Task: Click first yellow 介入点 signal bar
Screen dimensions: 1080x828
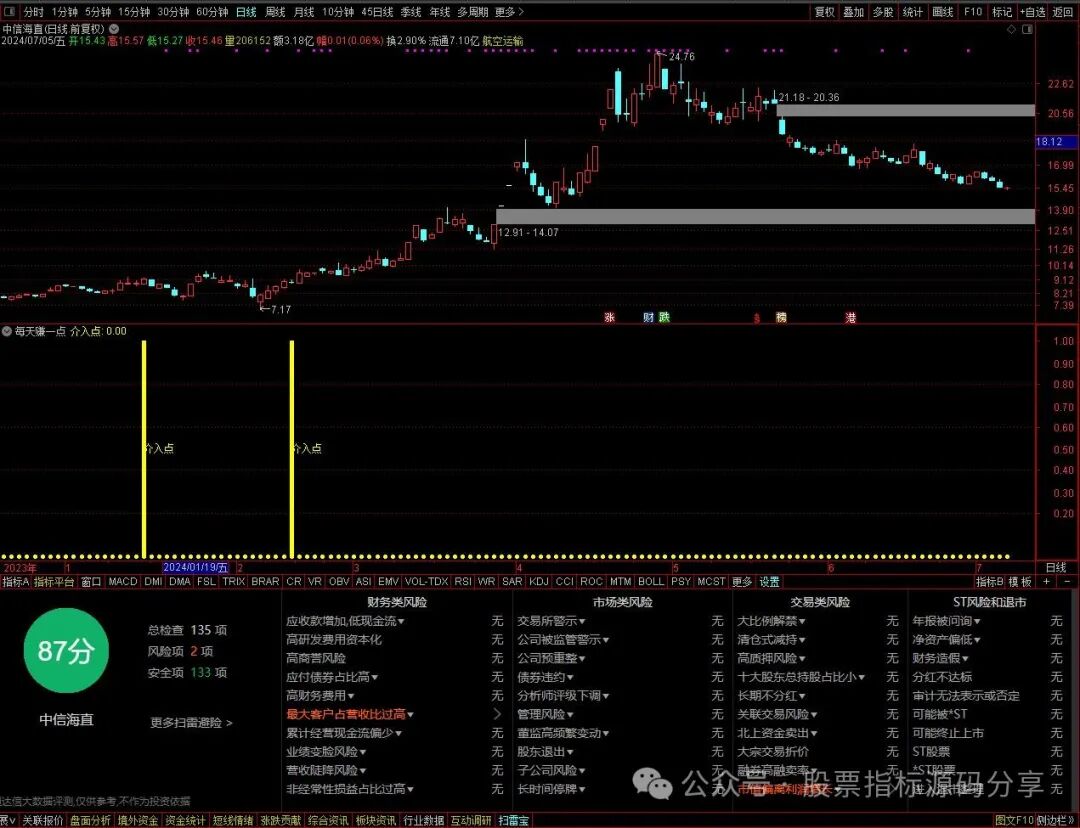Action: tap(144, 448)
